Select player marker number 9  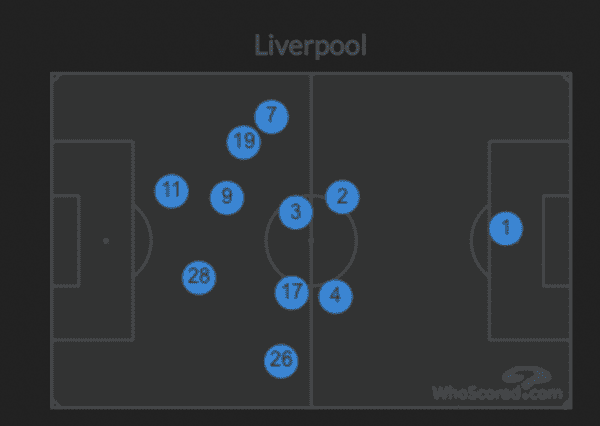point(227,197)
